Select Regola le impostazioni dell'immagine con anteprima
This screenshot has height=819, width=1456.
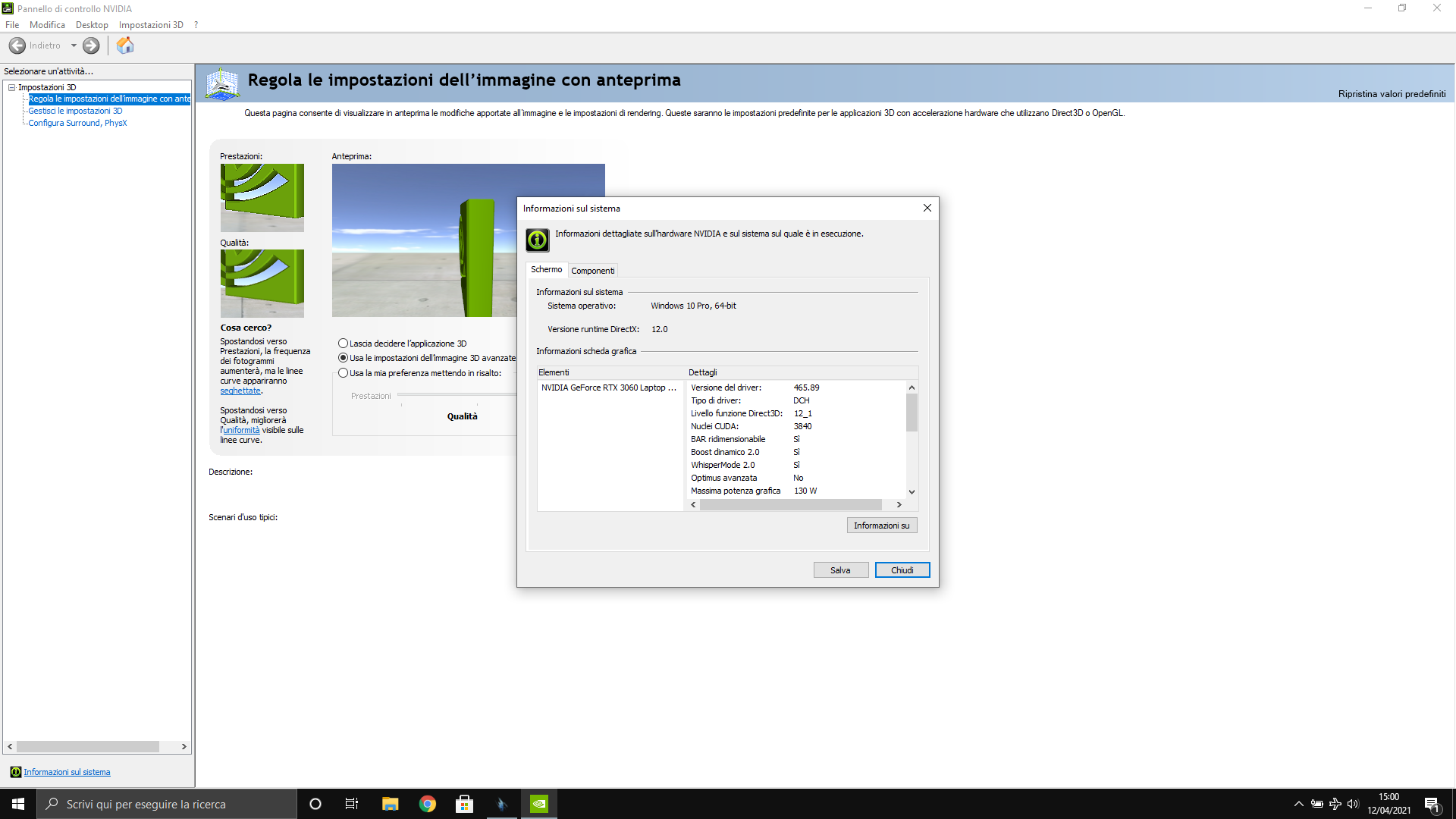point(109,99)
